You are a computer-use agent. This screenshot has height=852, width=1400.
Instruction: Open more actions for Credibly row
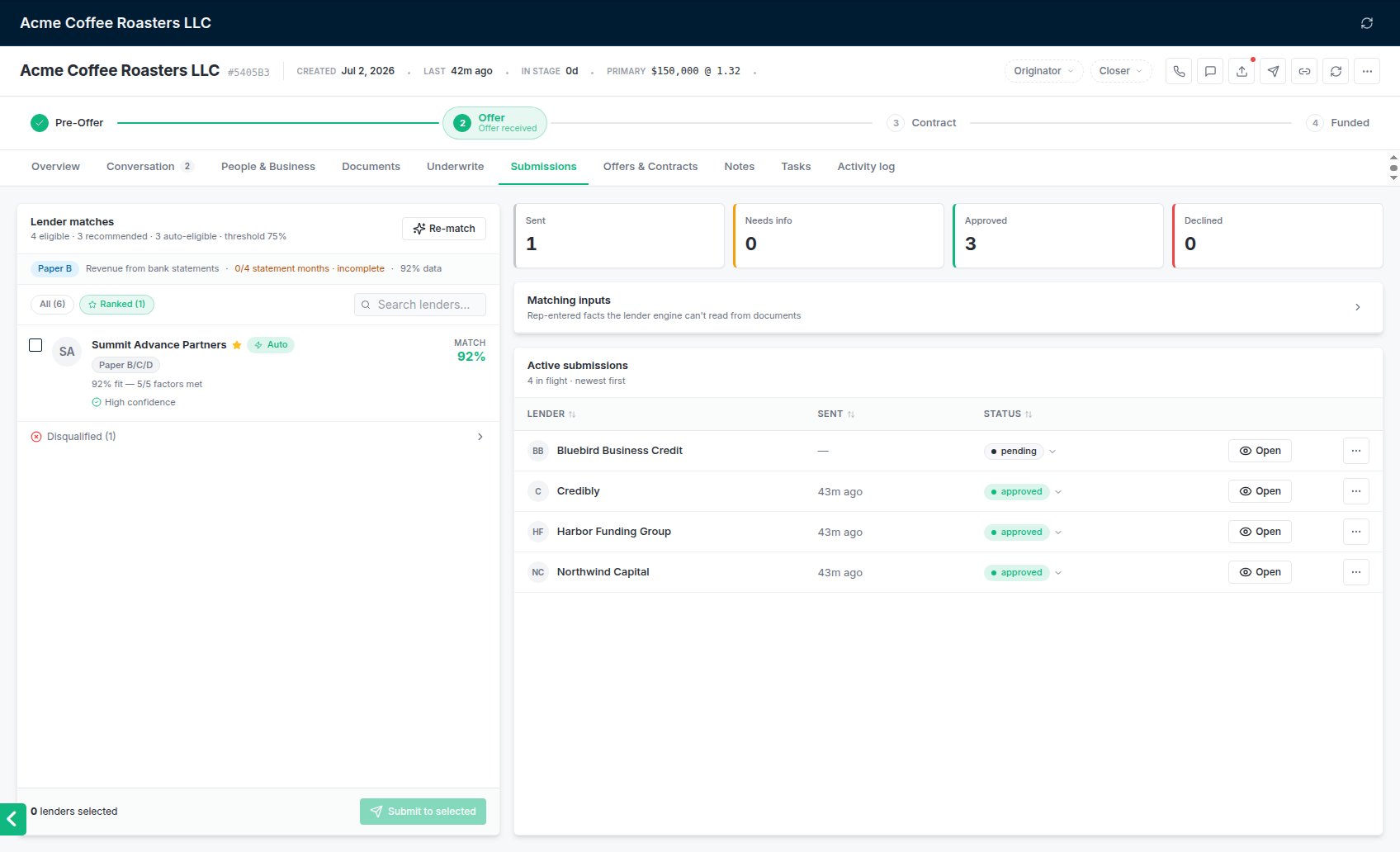pos(1356,491)
